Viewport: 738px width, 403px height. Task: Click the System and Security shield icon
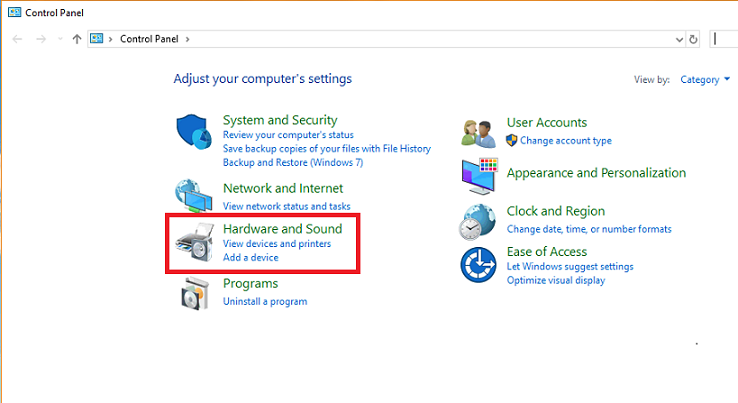pyautogui.click(x=192, y=132)
